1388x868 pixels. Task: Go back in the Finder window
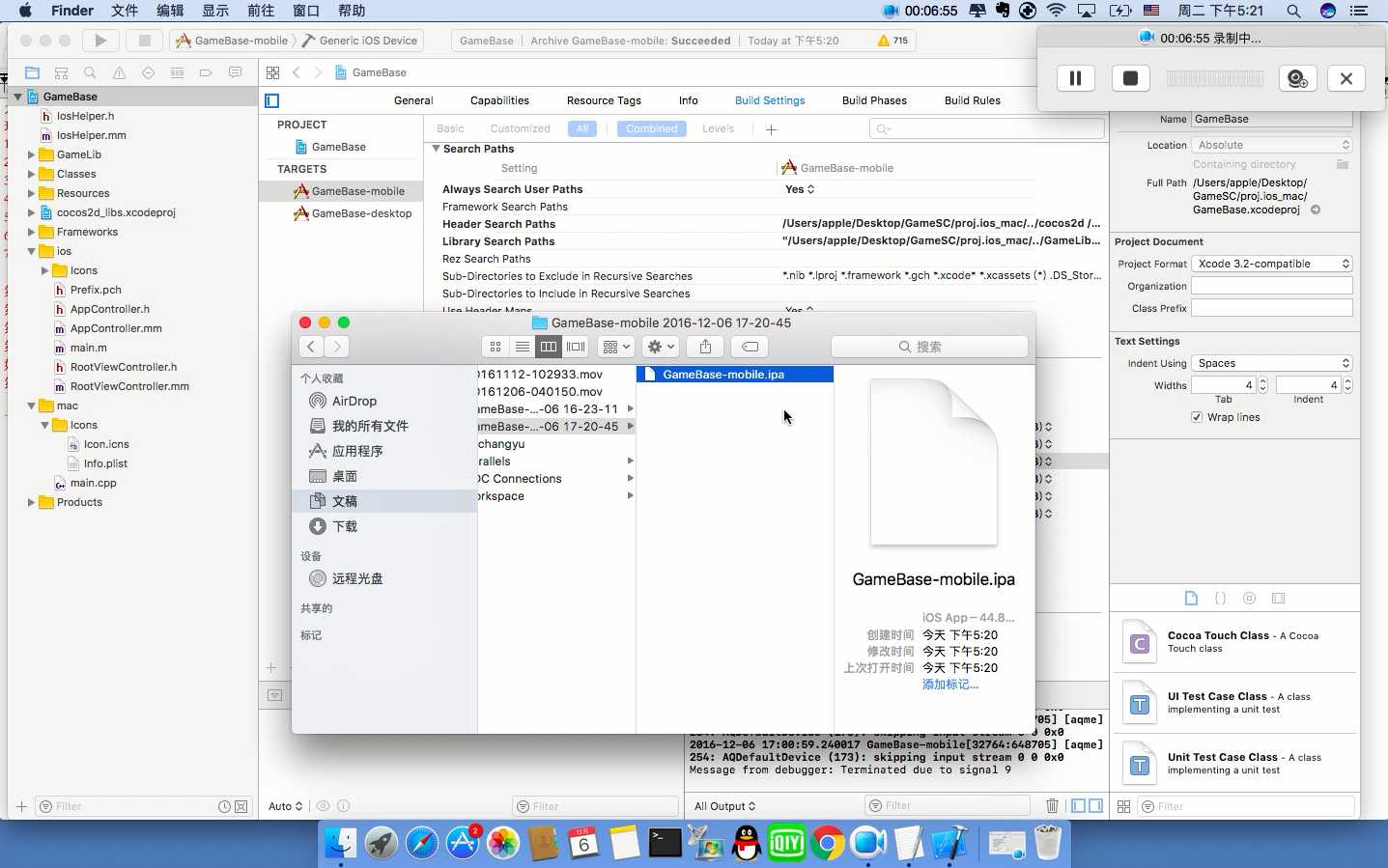tap(311, 347)
